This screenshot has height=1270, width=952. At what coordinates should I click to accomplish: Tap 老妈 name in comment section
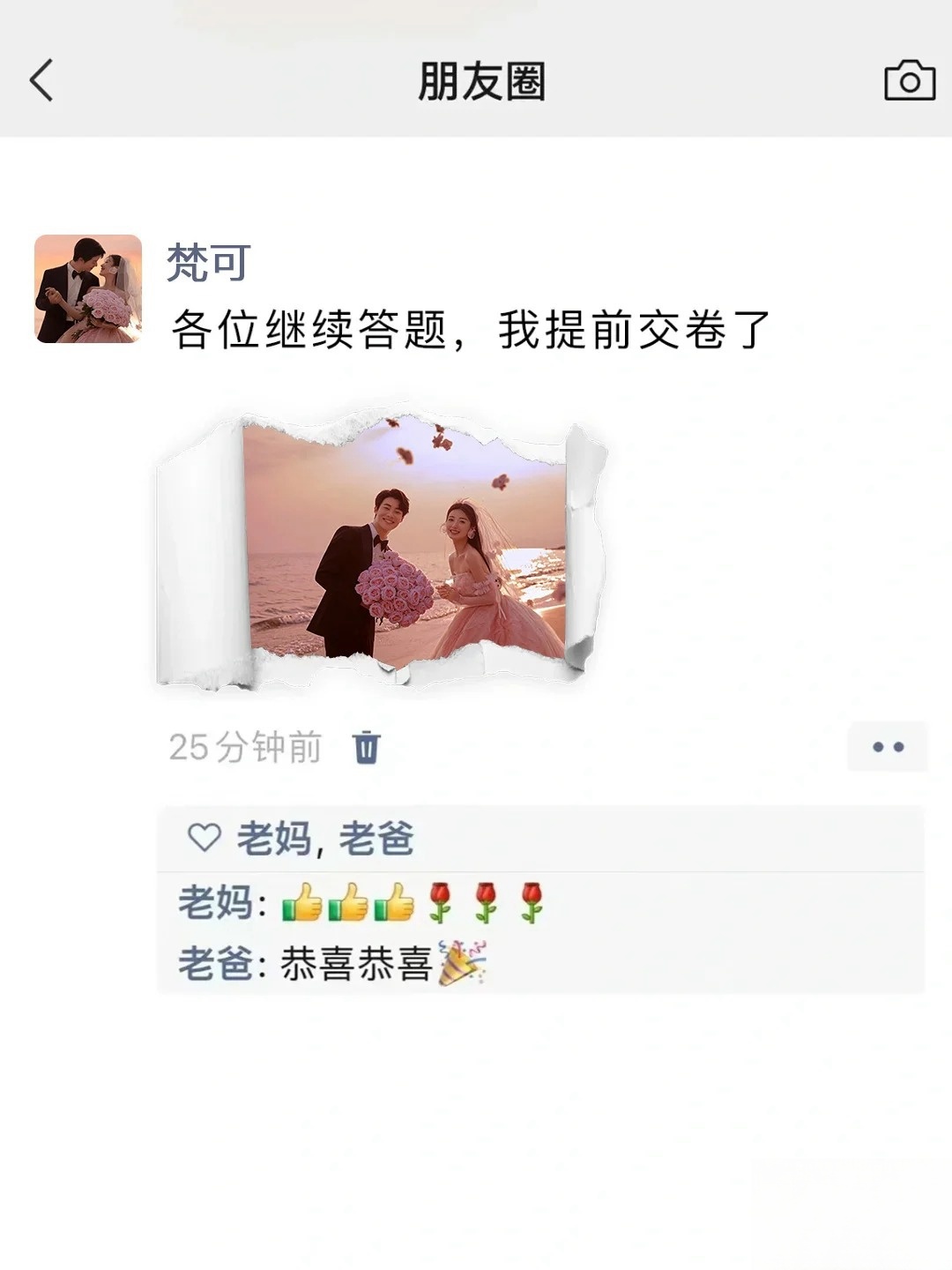coord(216,903)
